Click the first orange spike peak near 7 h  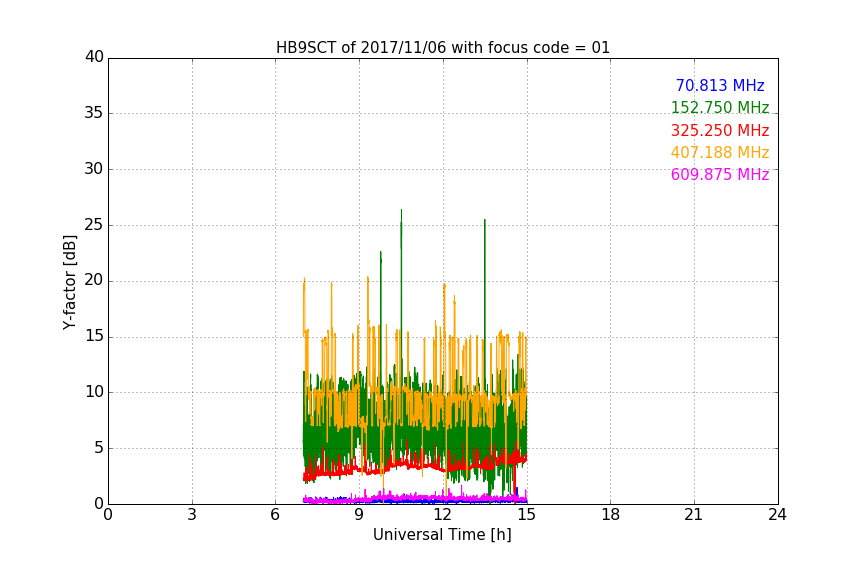[x=304, y=279]
